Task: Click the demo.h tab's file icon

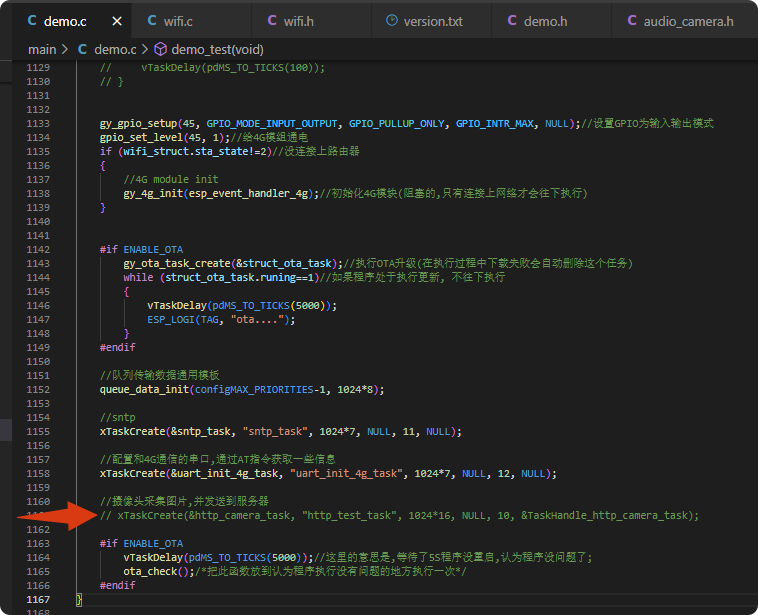Action: coord(512,20)
